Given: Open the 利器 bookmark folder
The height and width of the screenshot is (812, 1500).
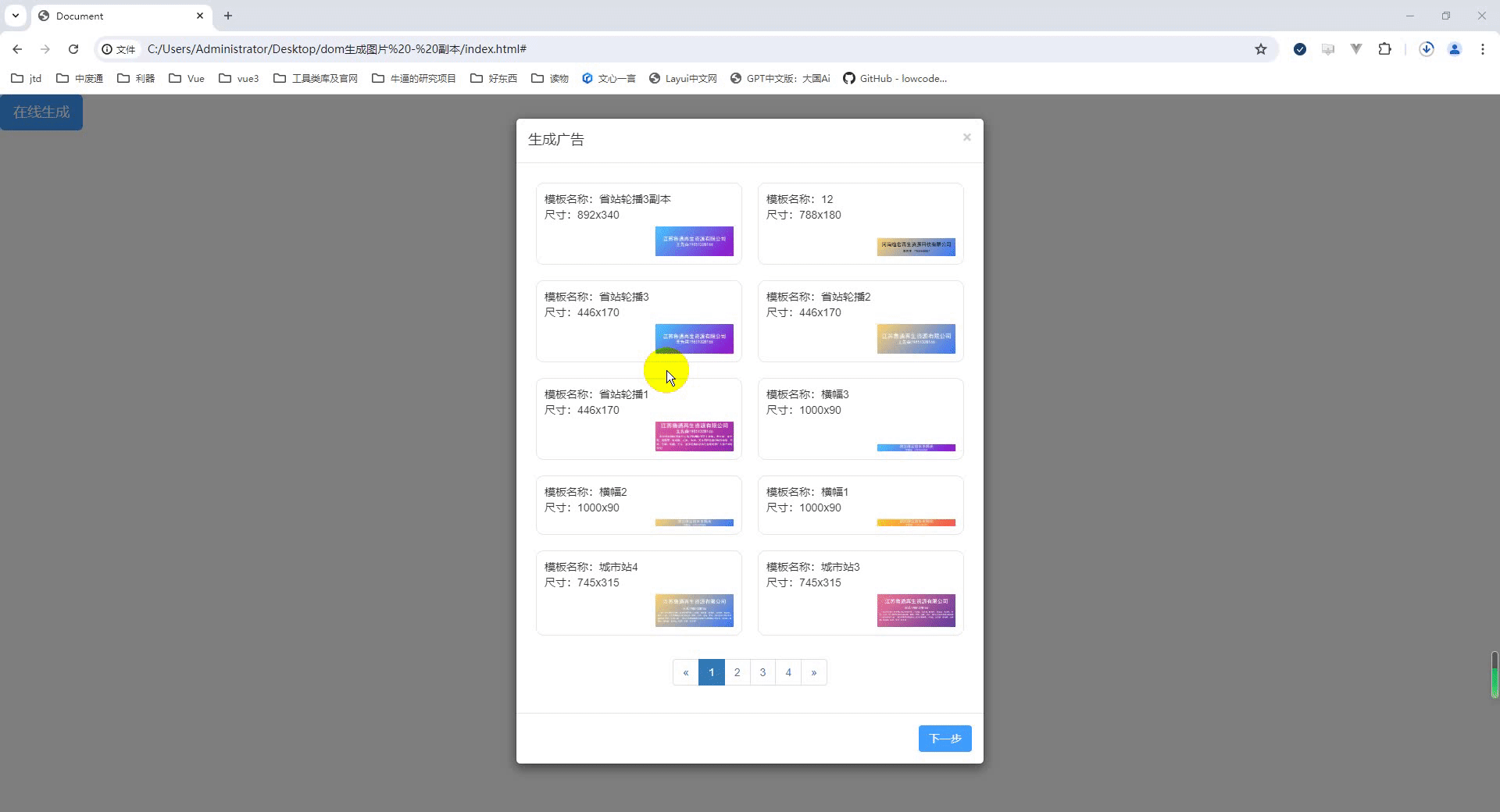Looking at the screenshot, I should point(136,78).
